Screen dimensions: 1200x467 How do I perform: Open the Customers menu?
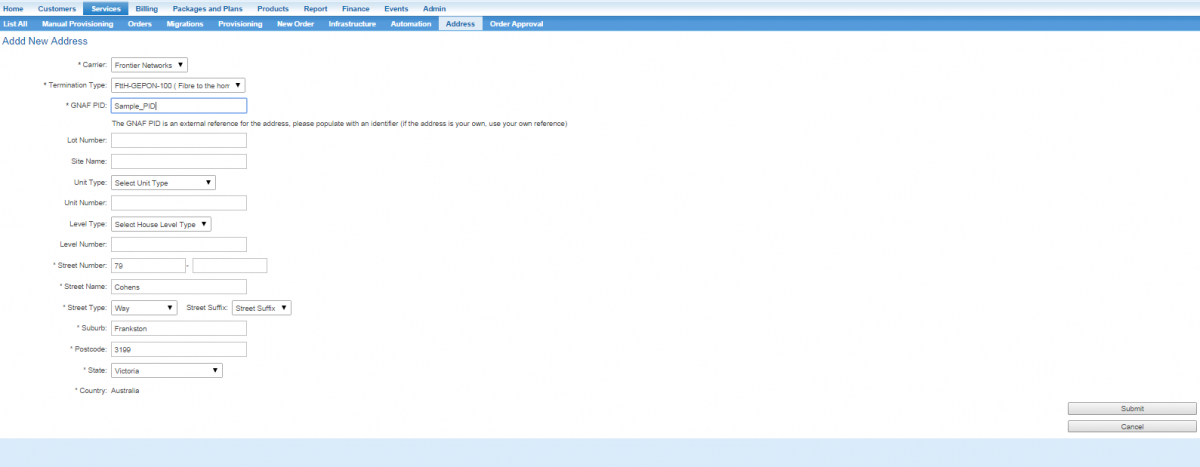click(56, 8)
